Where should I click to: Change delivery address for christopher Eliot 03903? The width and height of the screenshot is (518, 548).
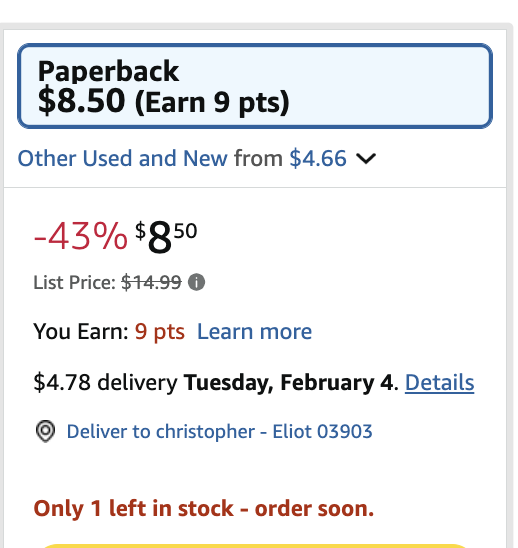(x=220, y=431)
